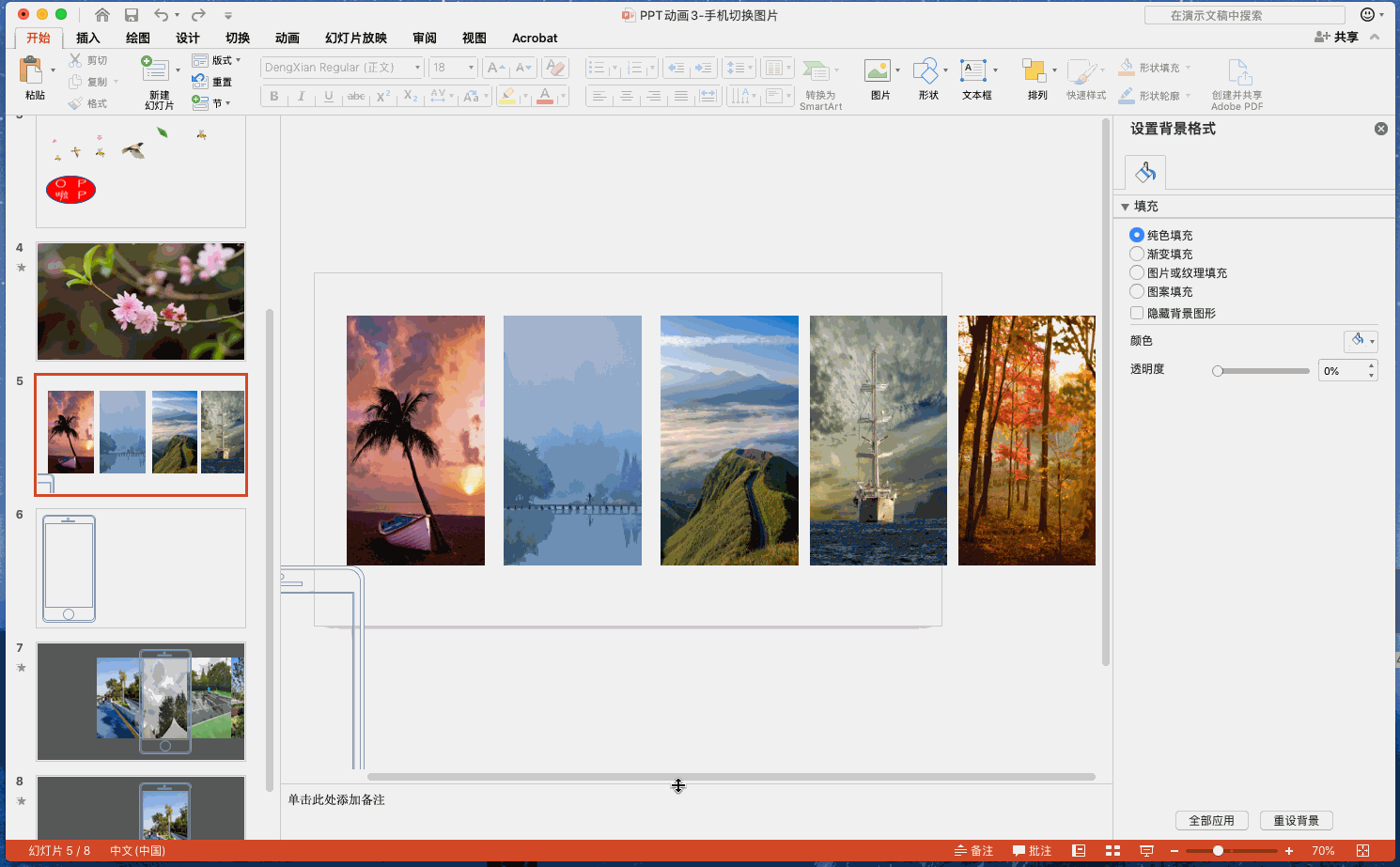Screen dimensions: 1400x867
Task: Toggle Underline formatting
Action: [328, 96]
